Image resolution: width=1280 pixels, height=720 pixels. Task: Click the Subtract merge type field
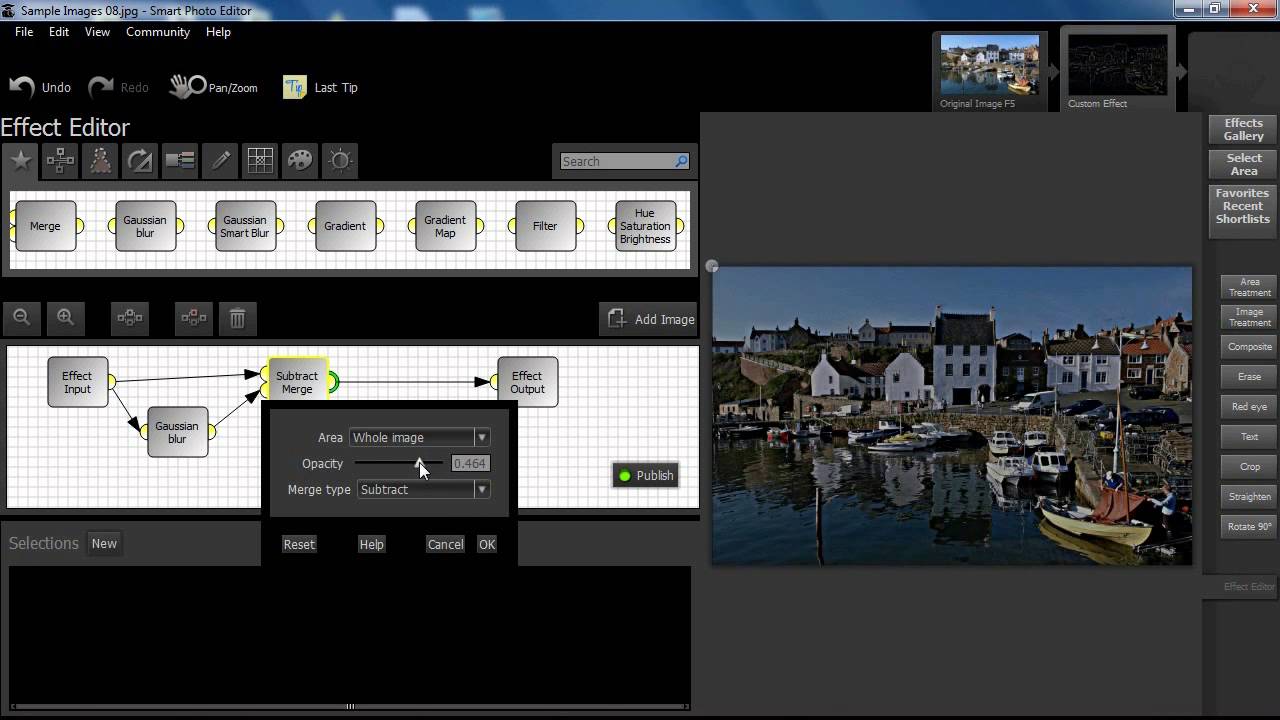pyautogui.click(x=423, y=490)
